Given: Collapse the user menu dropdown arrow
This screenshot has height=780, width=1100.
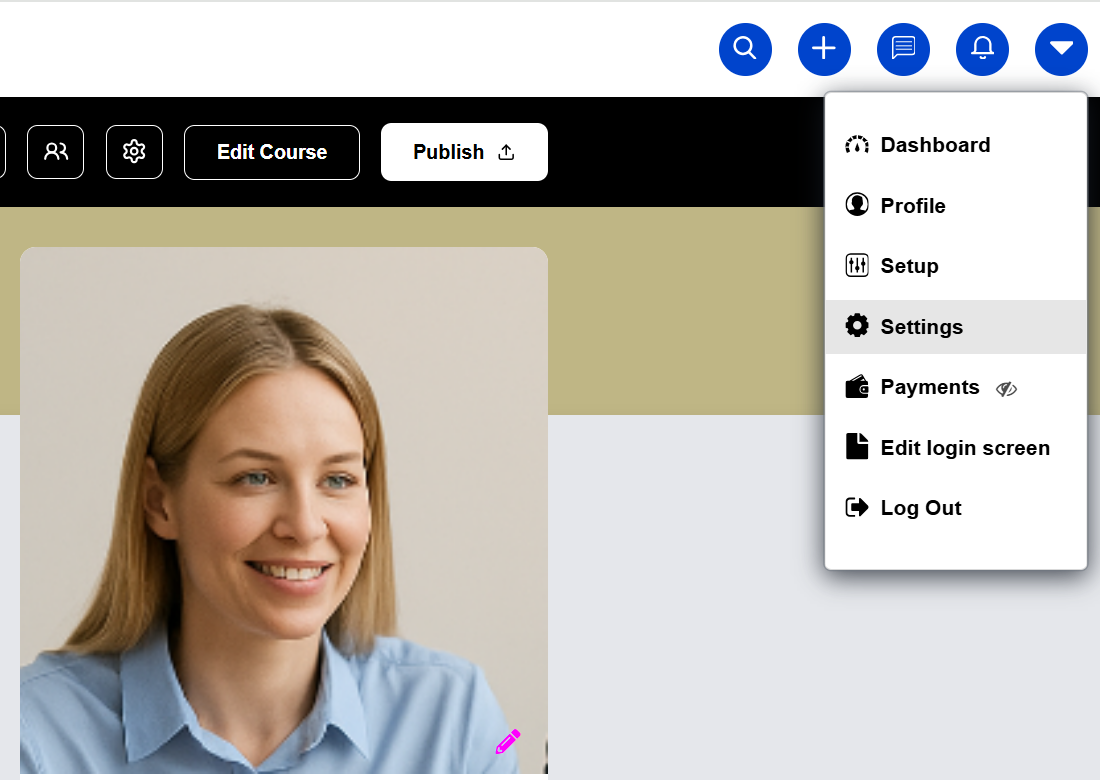Looking at the screenshot, I should 1061,49.
